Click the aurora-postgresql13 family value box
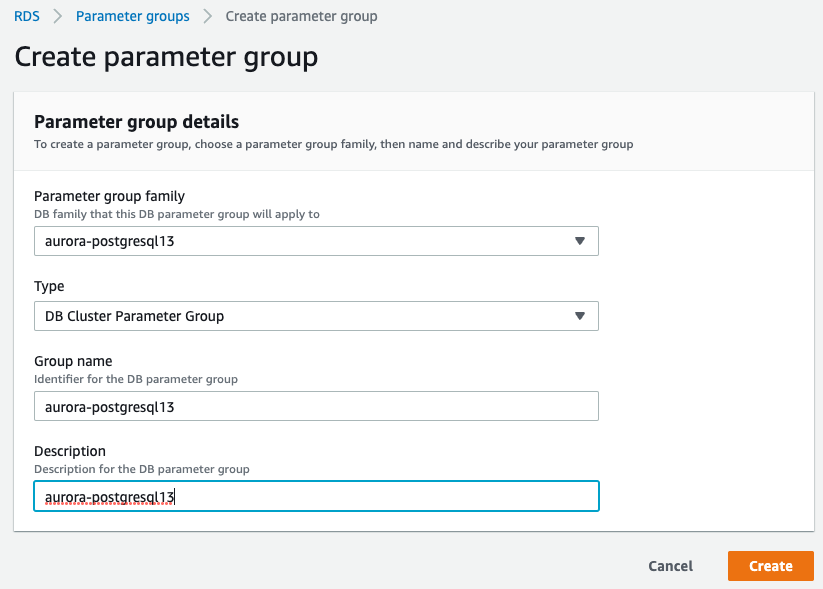 point(300,240)
